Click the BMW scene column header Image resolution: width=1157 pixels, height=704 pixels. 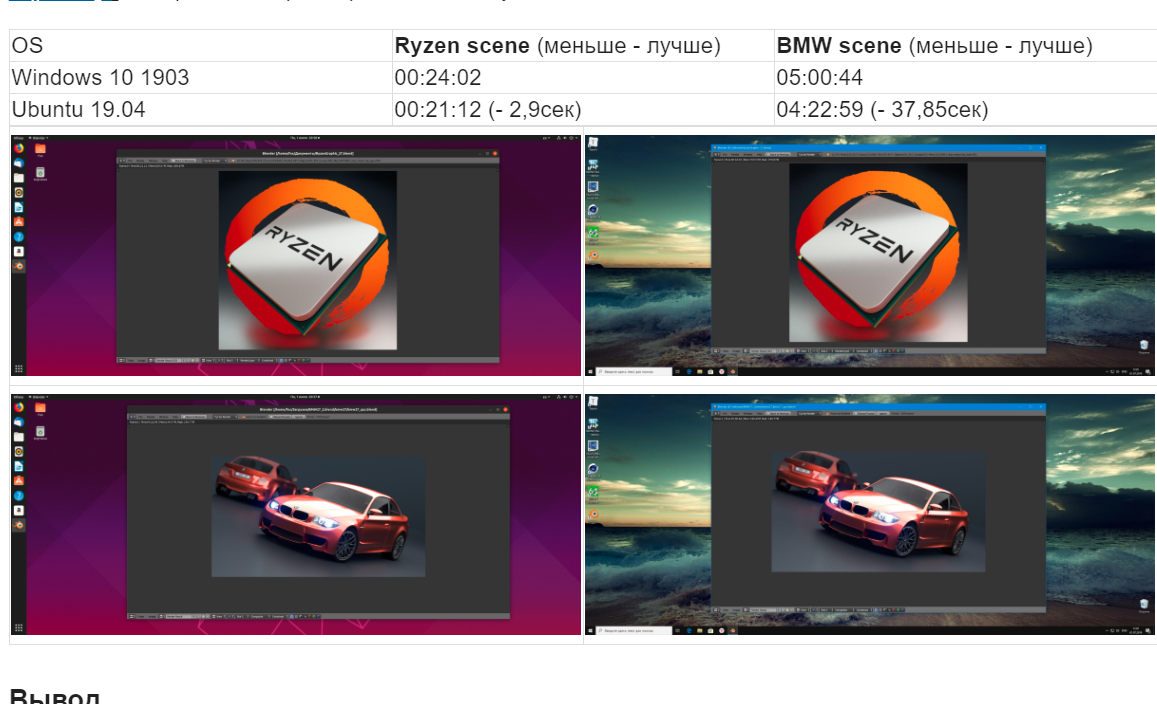965,46
